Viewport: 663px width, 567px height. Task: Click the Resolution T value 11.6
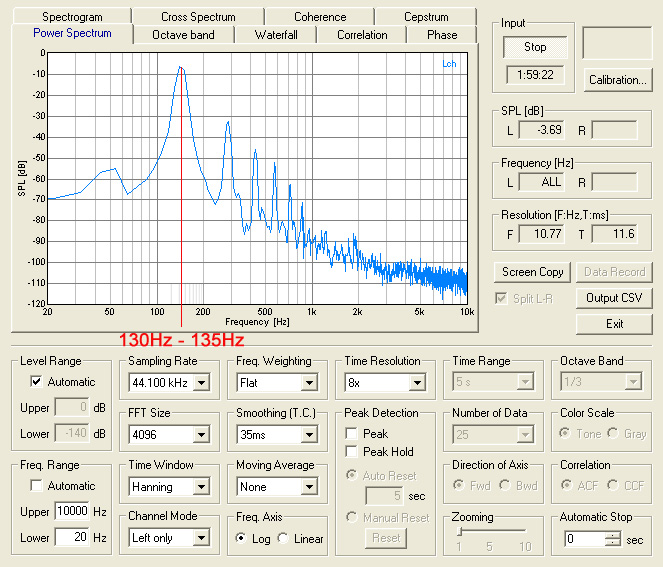[614, 234]
